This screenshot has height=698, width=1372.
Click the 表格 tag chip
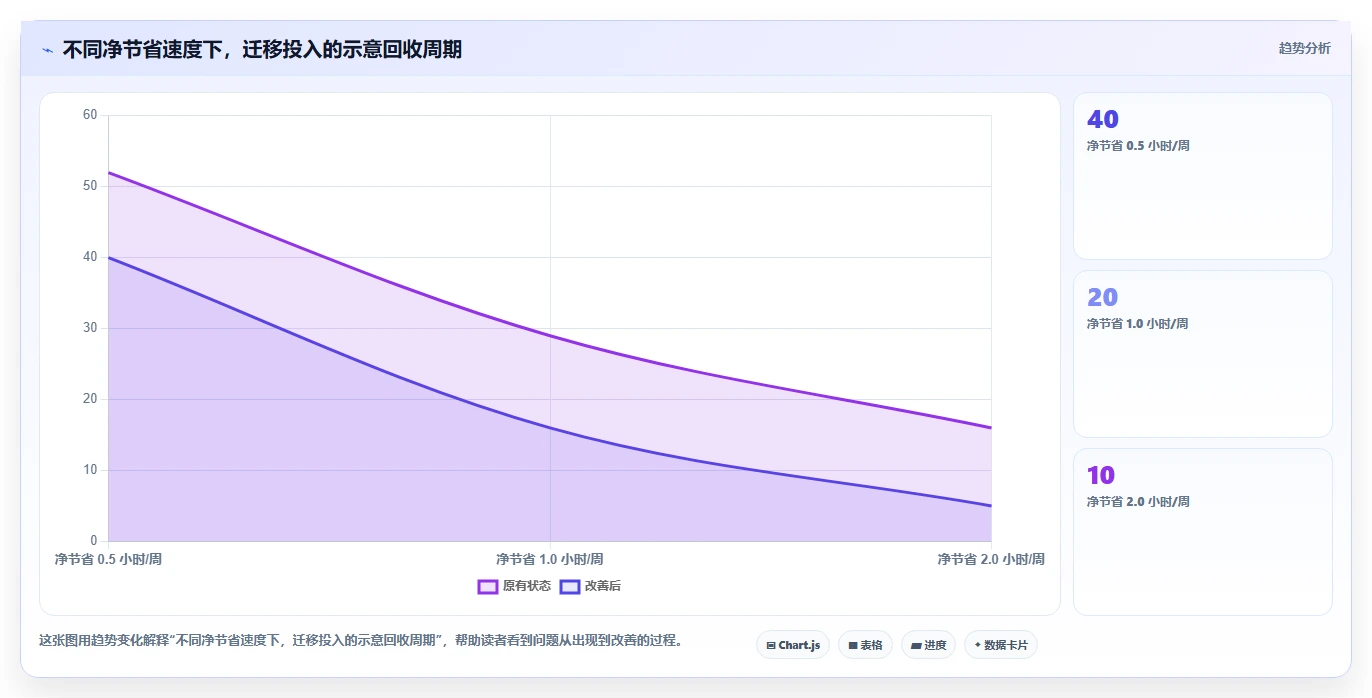[866, 645]
